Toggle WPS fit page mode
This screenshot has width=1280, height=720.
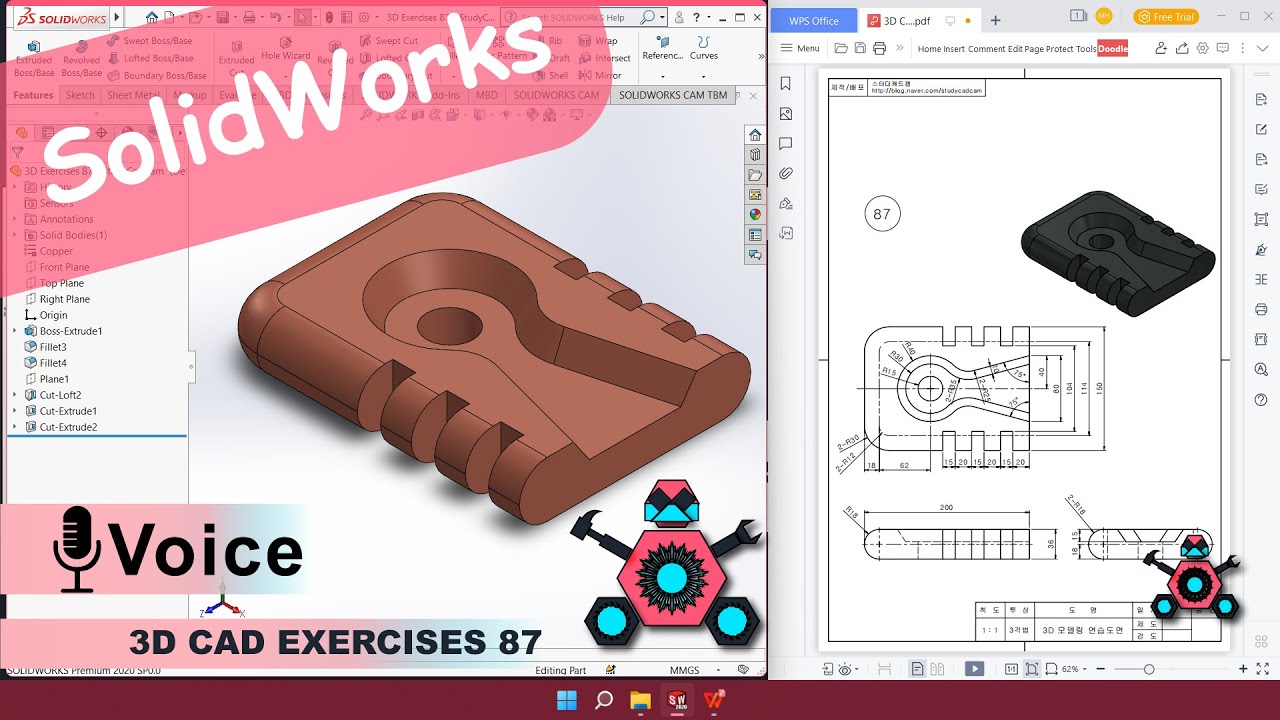click(1031, 669)
